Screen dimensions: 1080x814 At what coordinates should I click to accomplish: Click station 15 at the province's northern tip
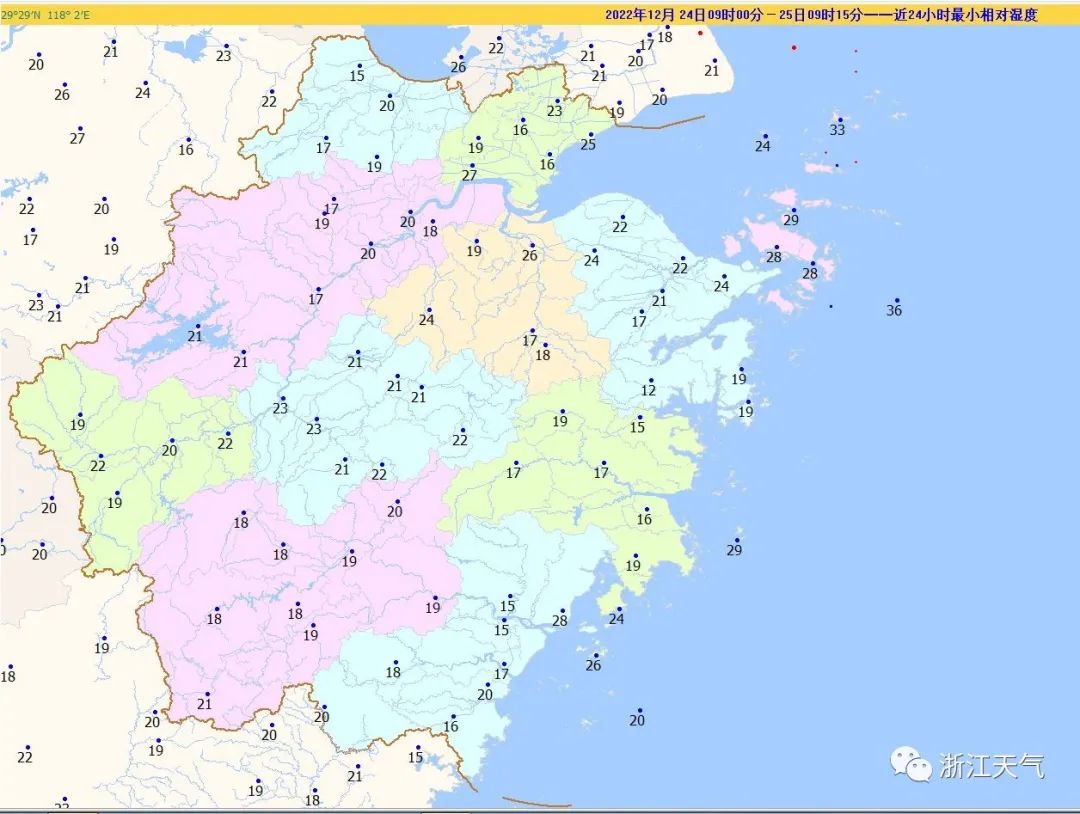click(x=359, y=66)
